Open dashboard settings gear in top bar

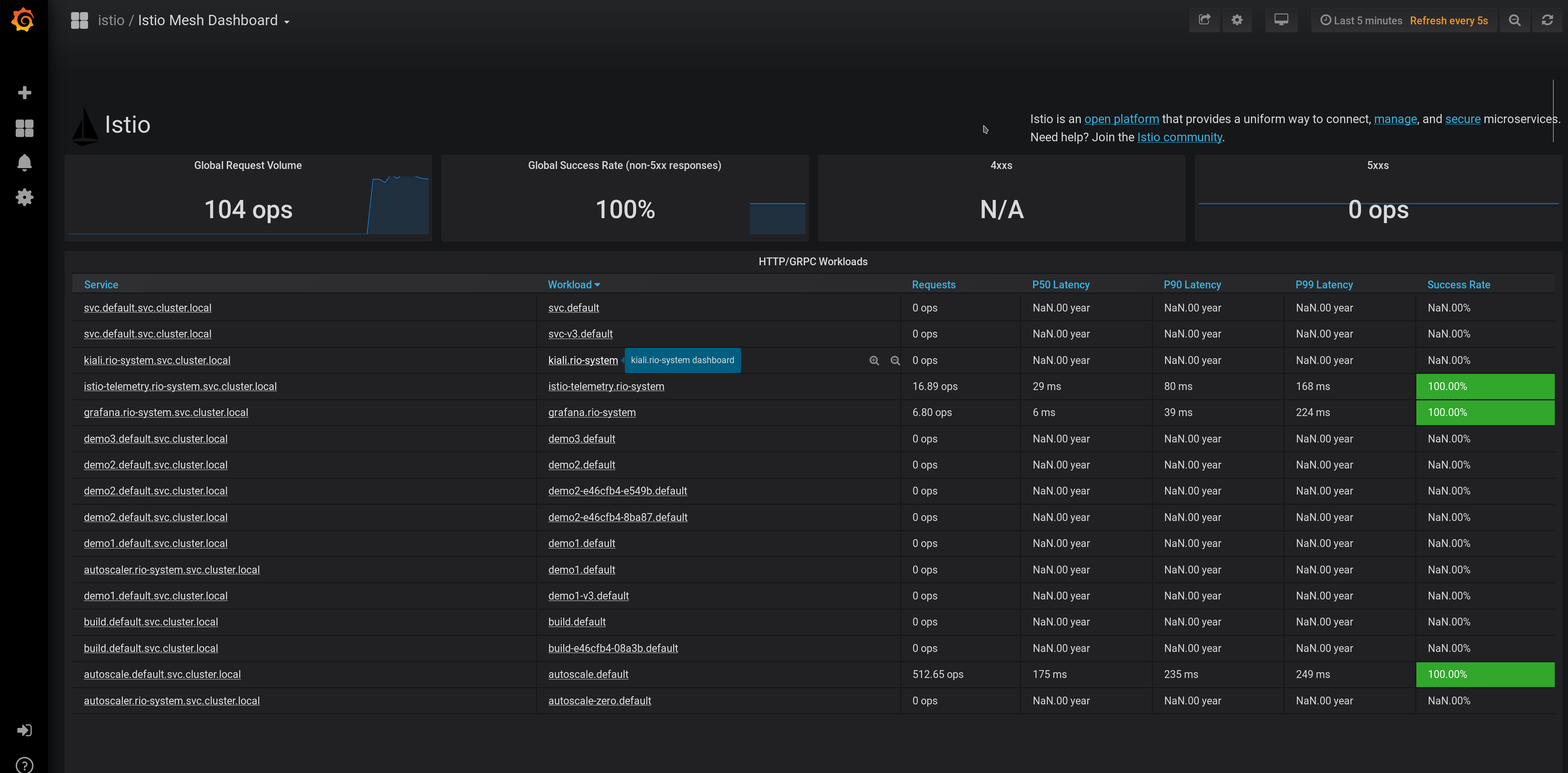[1236, 20]
